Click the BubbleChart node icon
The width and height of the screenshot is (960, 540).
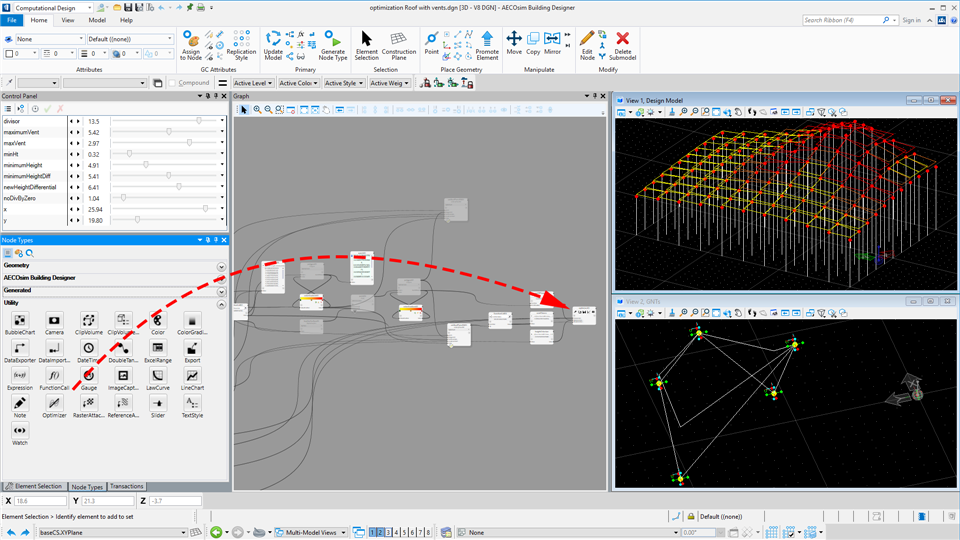(20, 321)
